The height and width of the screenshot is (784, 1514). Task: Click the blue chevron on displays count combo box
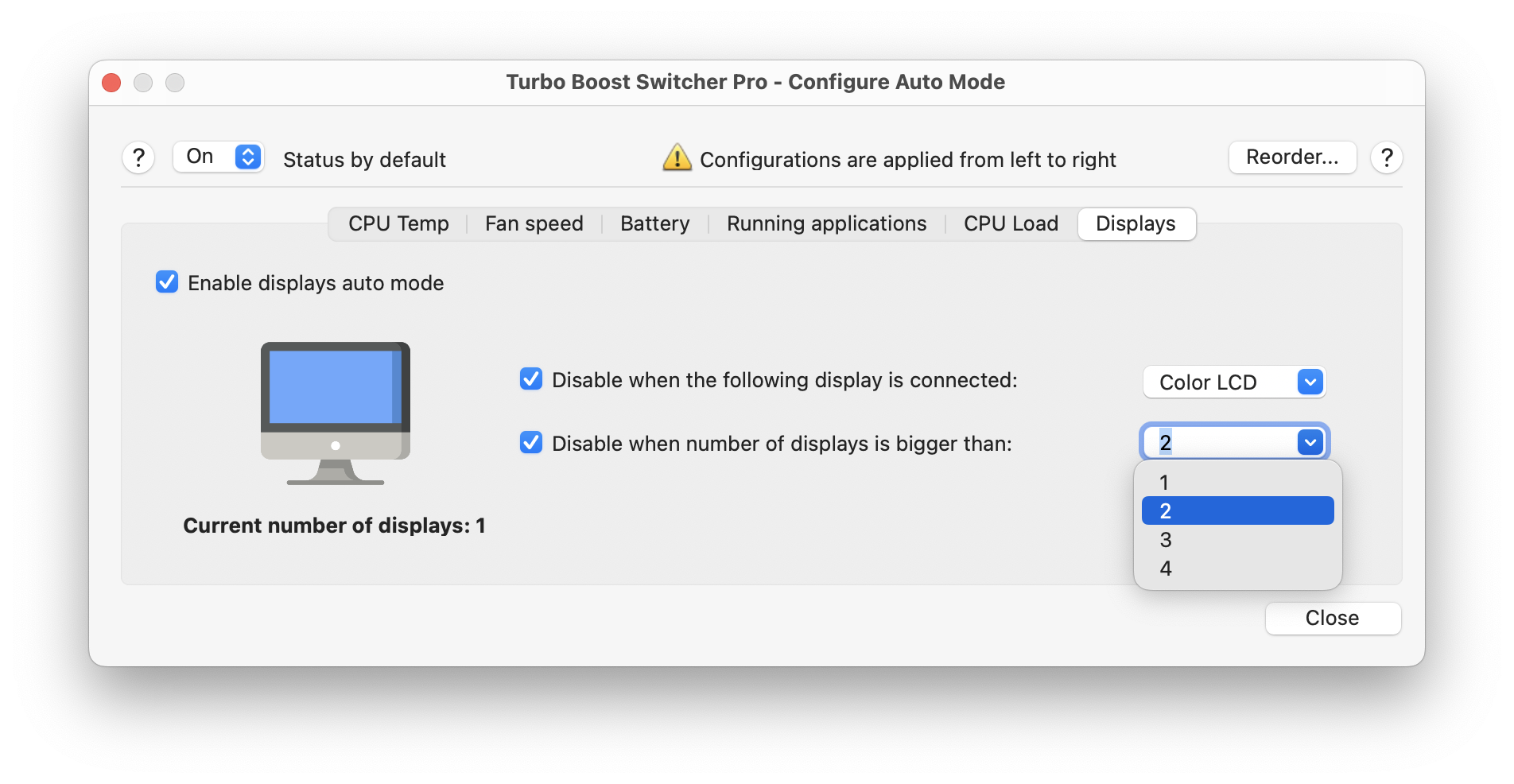pyautogui.click(x=1310, y=442)
